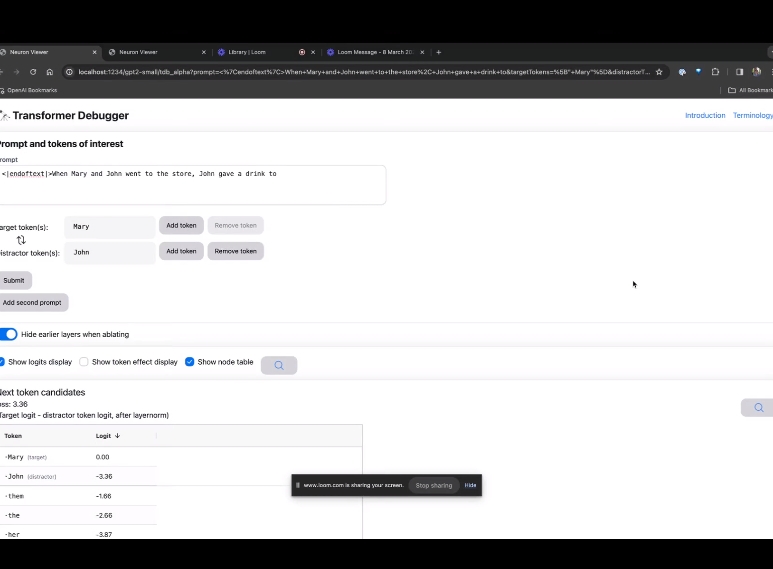Screen dimensions: 773x569
Task: Select the John (distractor) row
Action: pyautogui.click(x=78, y=476)
